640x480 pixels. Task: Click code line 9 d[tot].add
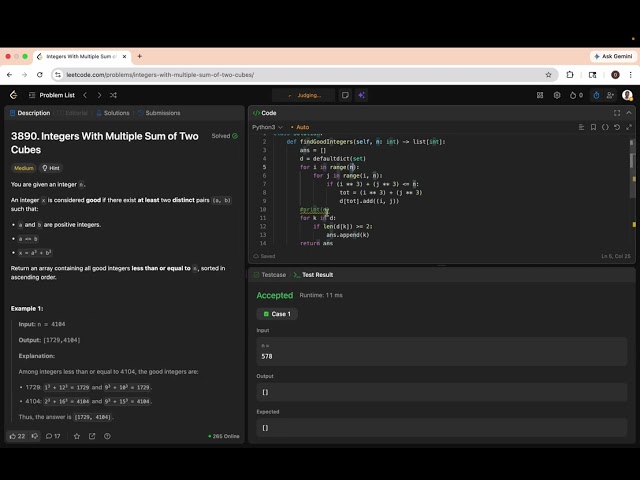click(369, 201)
